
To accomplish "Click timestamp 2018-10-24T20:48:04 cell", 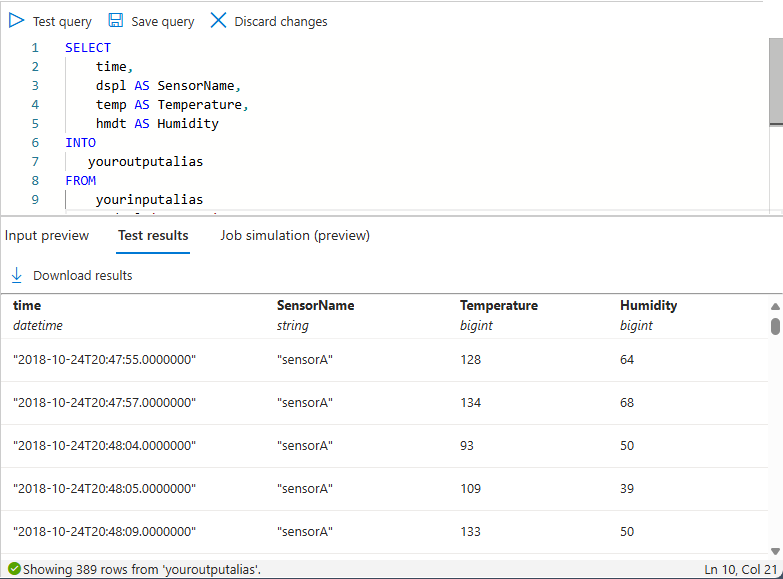I will (104, 446).
